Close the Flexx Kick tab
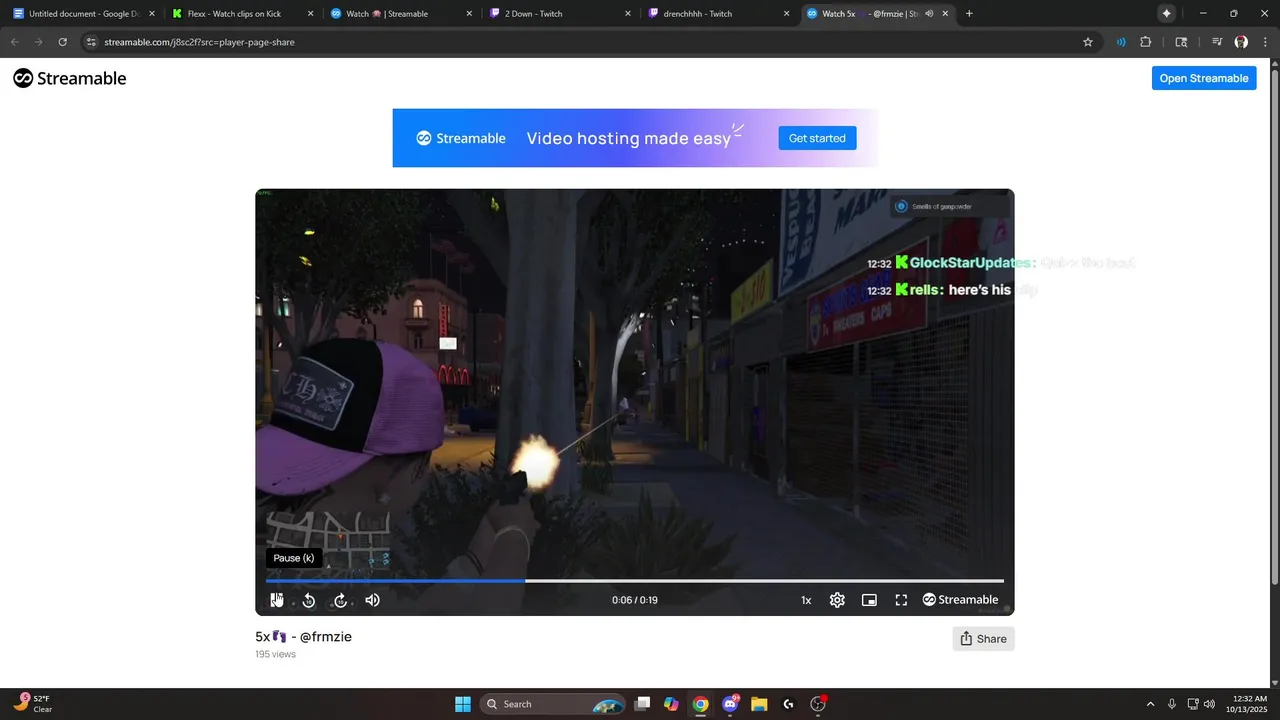This screenshot has height=720, width=1280. [310, 14]
